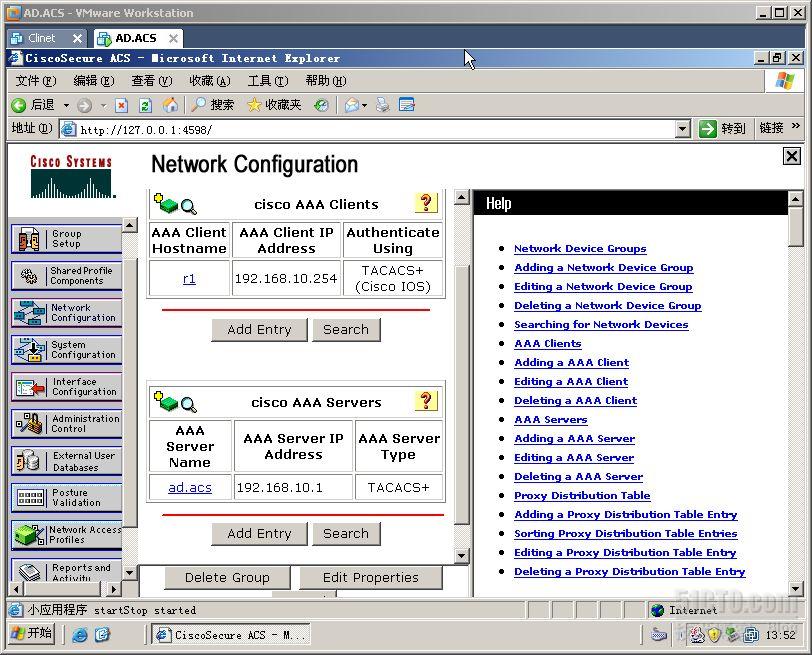This screenshot has width=812, height=655.
Task: Open Adding a AAA Client help link
Action: [571, 362]
